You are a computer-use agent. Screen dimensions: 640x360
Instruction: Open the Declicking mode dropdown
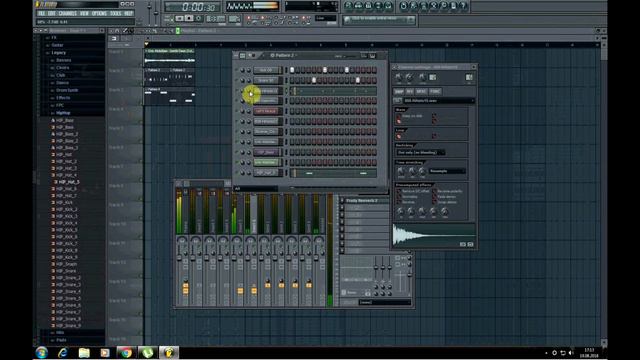coord(421,152)
